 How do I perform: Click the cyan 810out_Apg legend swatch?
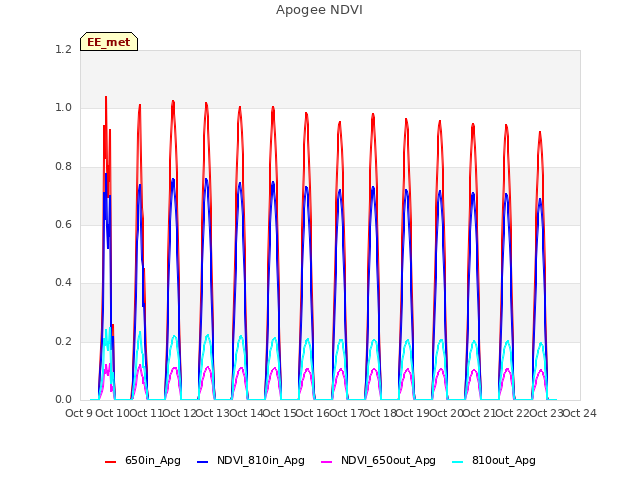[458, 461]
